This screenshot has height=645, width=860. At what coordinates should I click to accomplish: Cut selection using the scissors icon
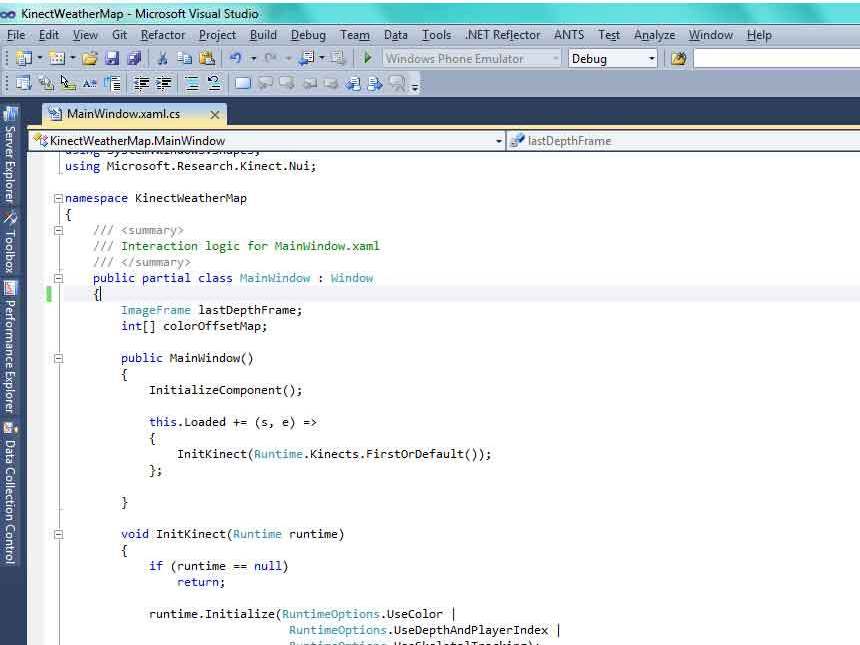coord(162,58)
